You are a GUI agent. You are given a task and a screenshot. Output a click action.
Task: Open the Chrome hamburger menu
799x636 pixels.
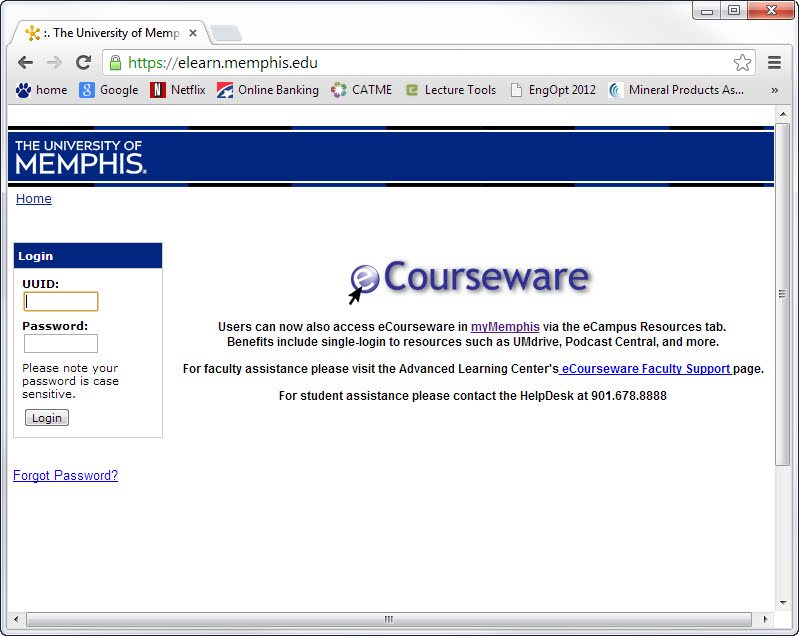(775, 63)
